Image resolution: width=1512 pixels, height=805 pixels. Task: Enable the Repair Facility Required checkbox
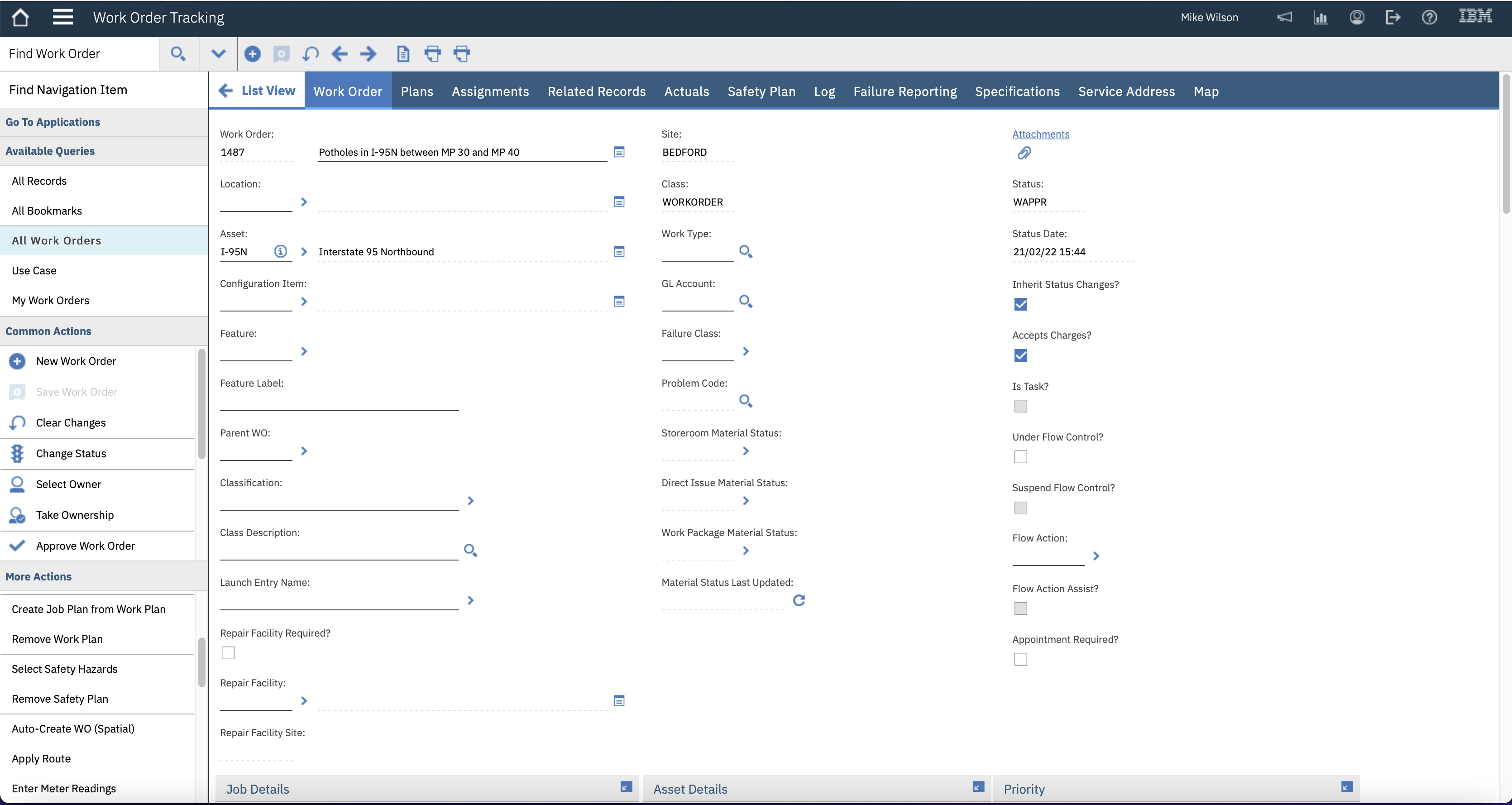pos(228,652)
